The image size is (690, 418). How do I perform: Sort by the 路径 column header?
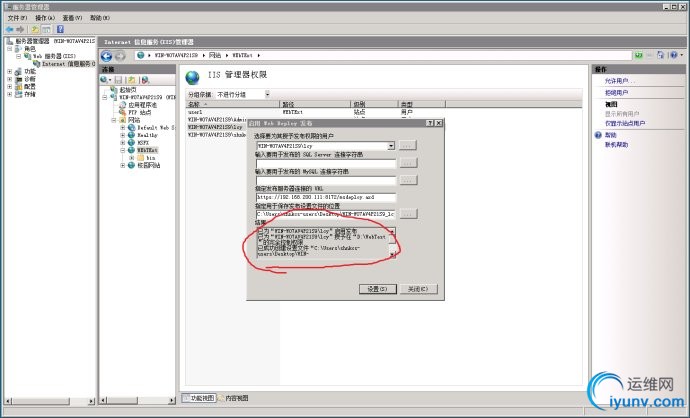point(315,104)
